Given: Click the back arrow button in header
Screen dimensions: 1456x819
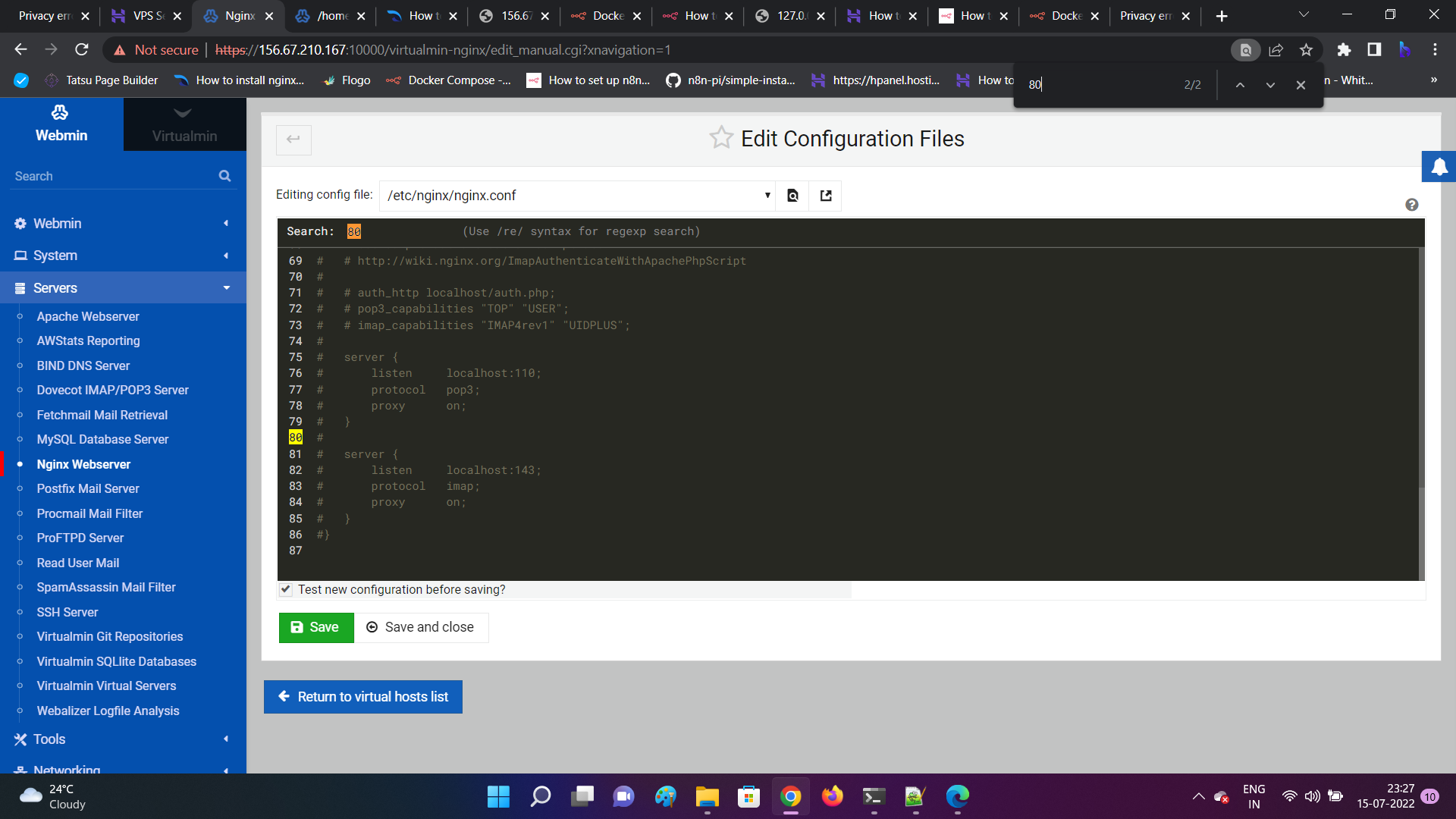Looking at the screenshot, I should (293, 139).
